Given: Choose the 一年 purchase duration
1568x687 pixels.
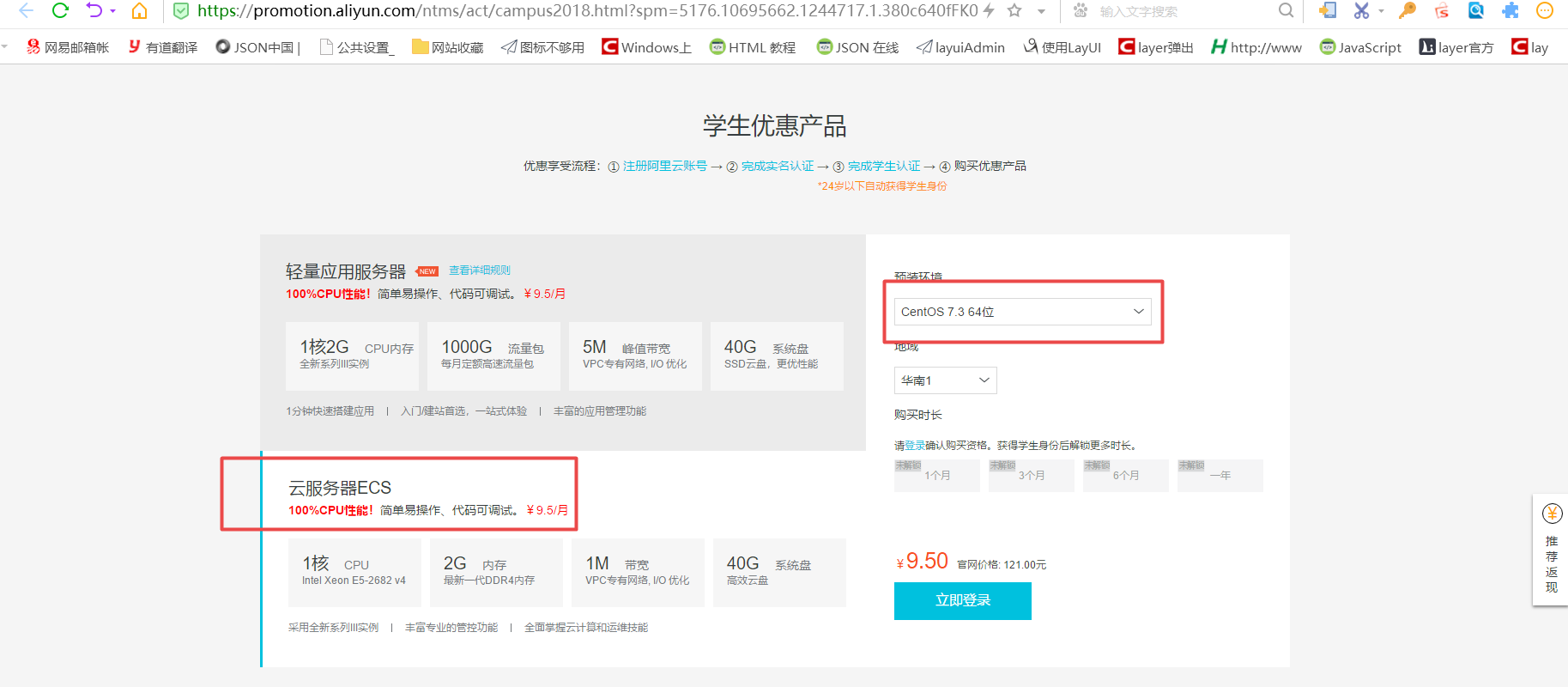Looking at the screenshot, I should [x=1220, y=476].
